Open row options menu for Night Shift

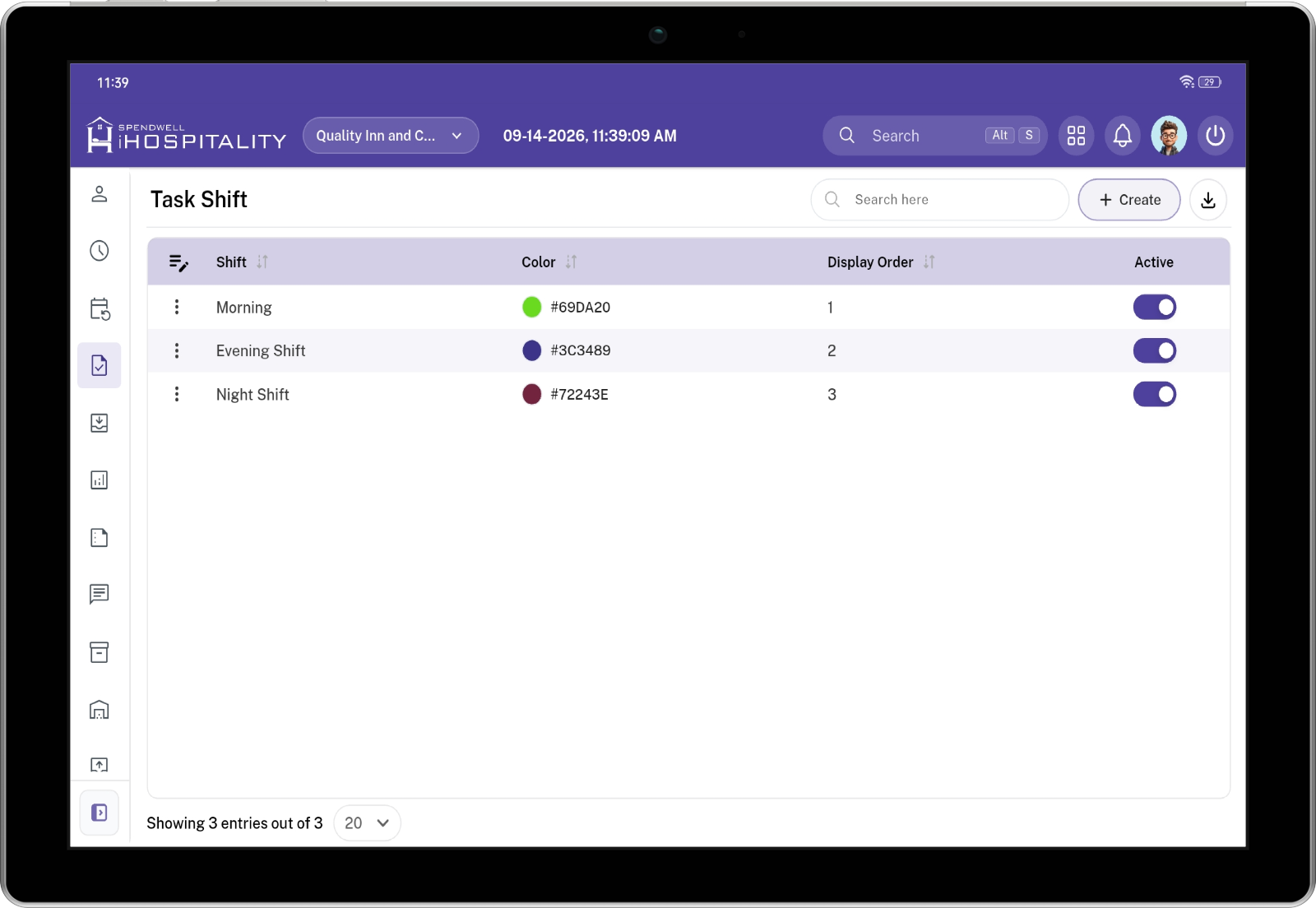pyautogui.click(x=177, y=395)
